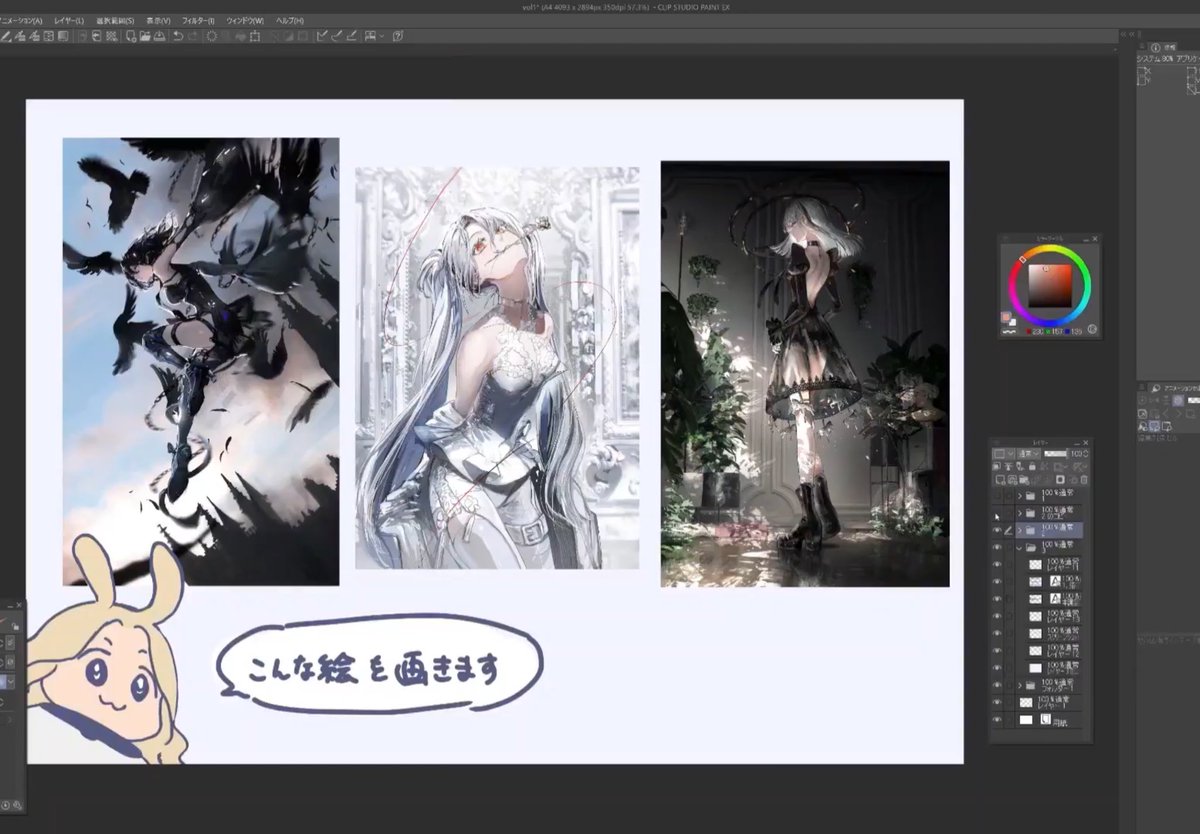The image size is (1200, 834).
Task: Open the フィルター(I) menu
Action: [x=199, y=20]
